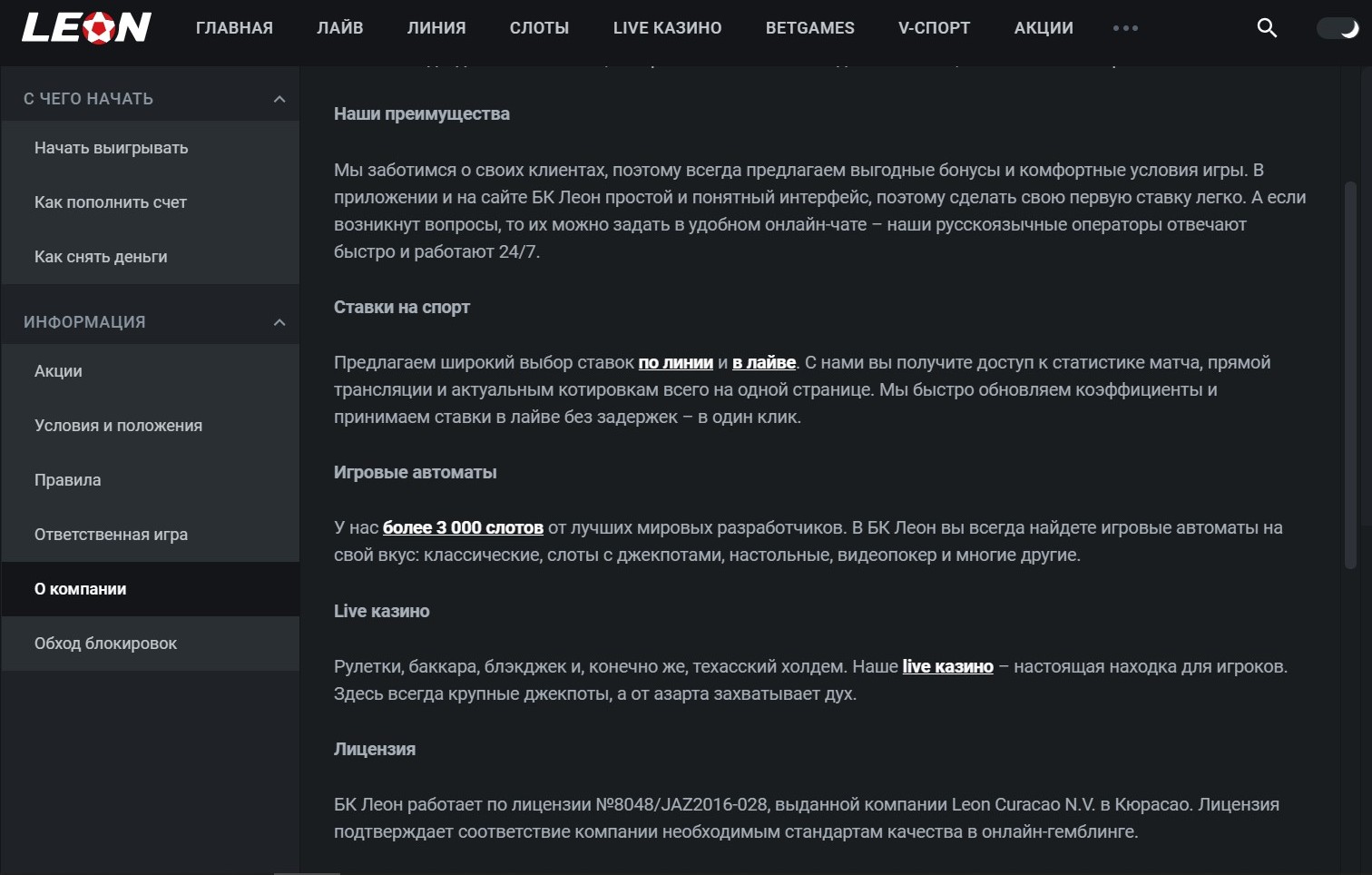
Task: Open LIVE КАЗИНО from the navbar
Action: pos(668,28)
